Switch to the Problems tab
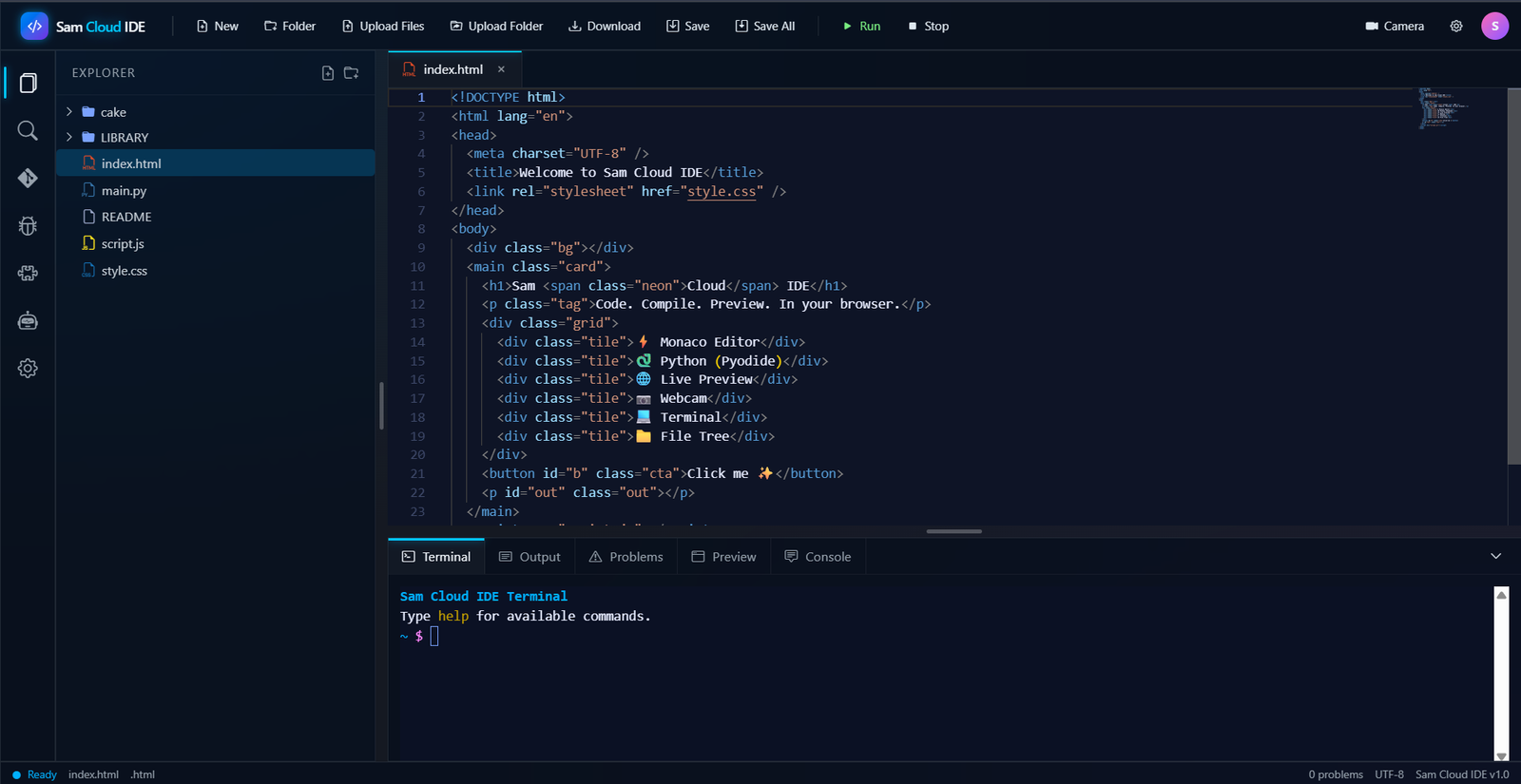 click(626, 557)
